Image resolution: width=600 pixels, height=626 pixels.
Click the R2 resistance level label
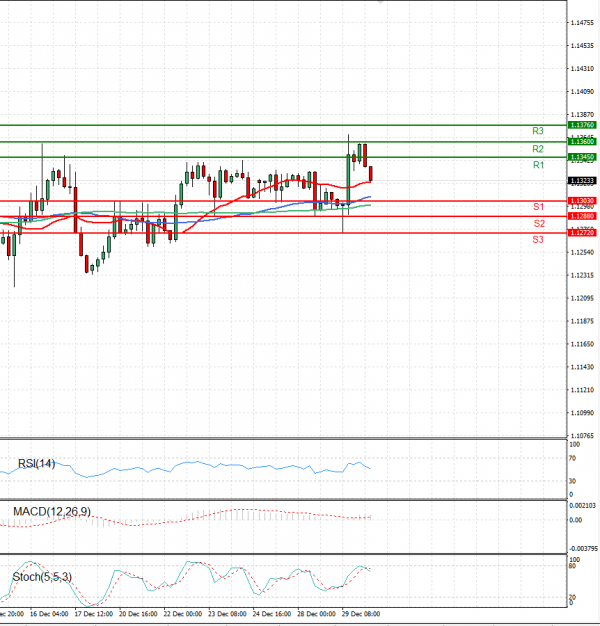pos(537,148)
